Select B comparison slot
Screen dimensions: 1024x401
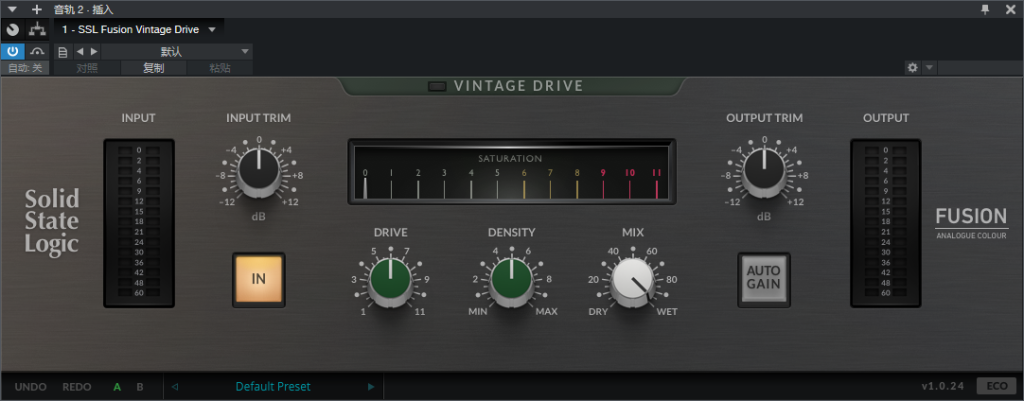tap(140, 387)
